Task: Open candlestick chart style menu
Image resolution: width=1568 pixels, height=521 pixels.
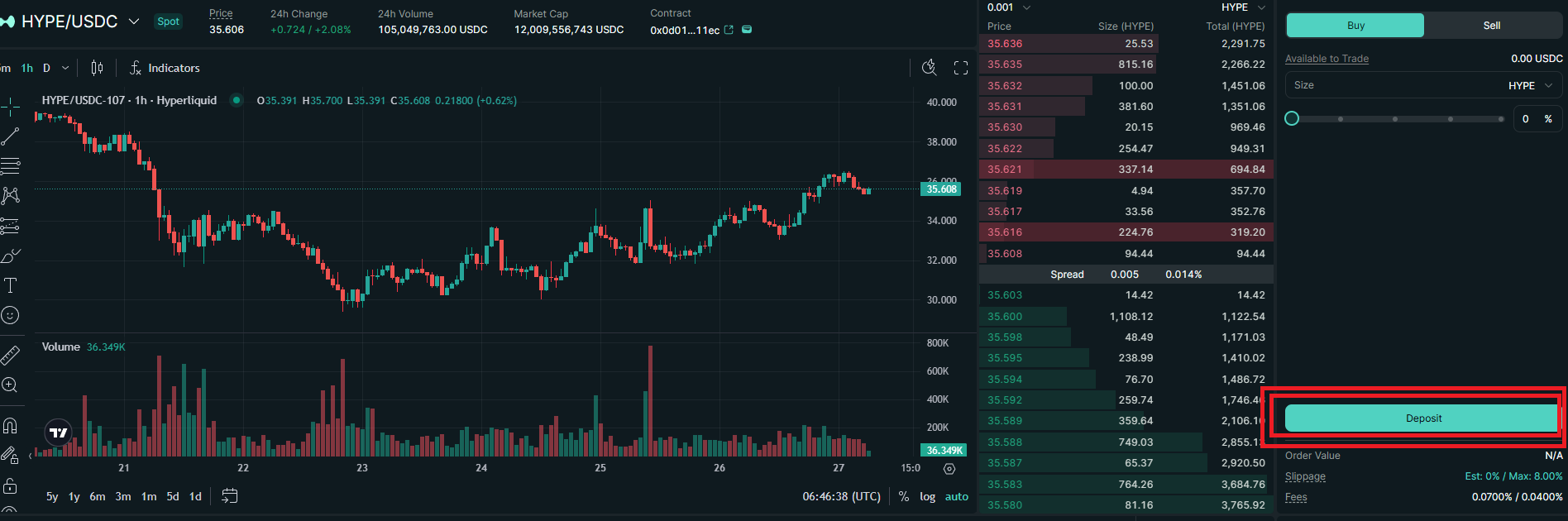Action: click(97, 68)
